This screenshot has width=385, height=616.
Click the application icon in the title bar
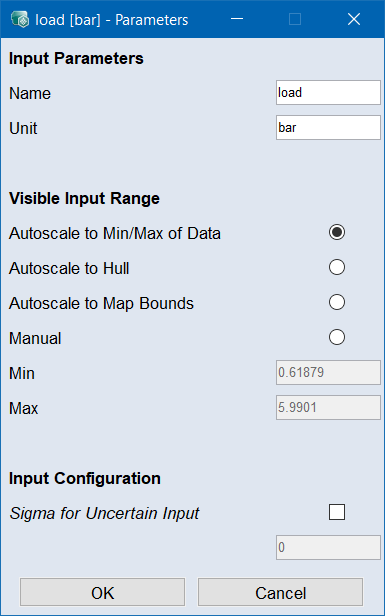click(x=20, y=20)
